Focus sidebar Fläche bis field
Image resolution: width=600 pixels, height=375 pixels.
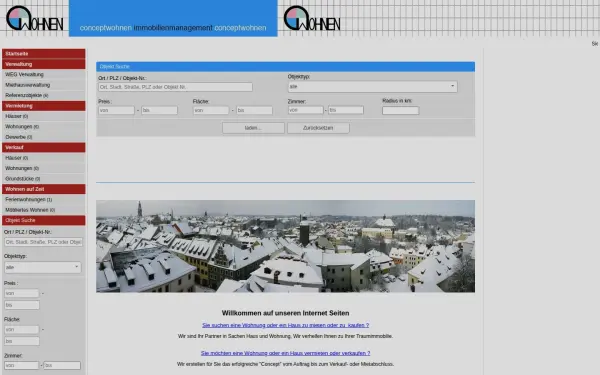point(22,341)
